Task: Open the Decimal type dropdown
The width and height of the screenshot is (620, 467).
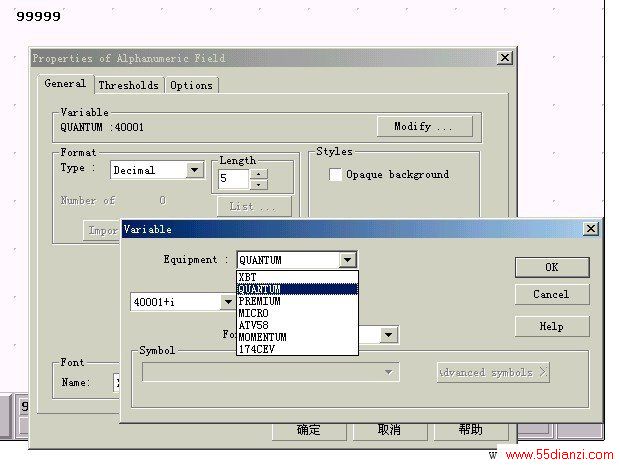Action: 195,170
